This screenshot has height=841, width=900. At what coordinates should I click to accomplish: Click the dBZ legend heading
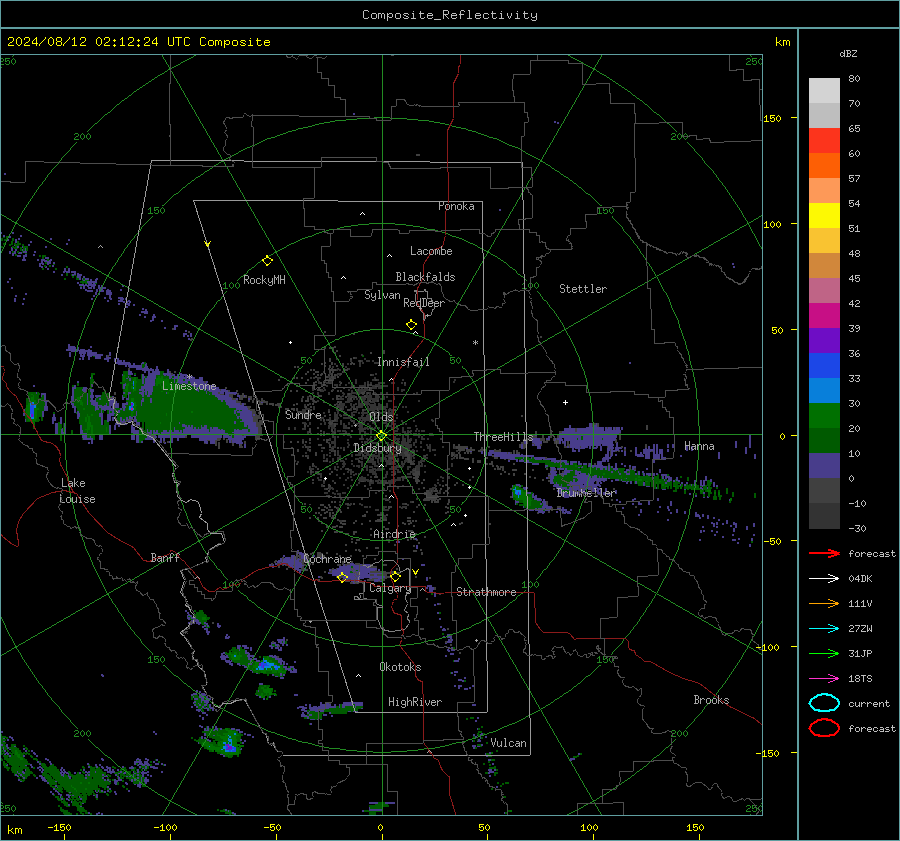pos(848,53)
